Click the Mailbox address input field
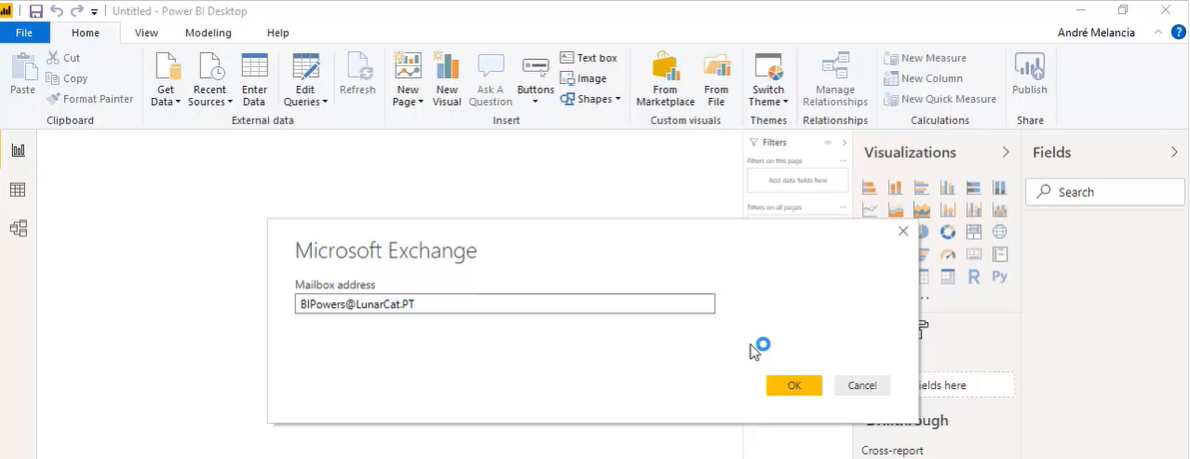Screen dimensions: 1190x459 (505, 303)
